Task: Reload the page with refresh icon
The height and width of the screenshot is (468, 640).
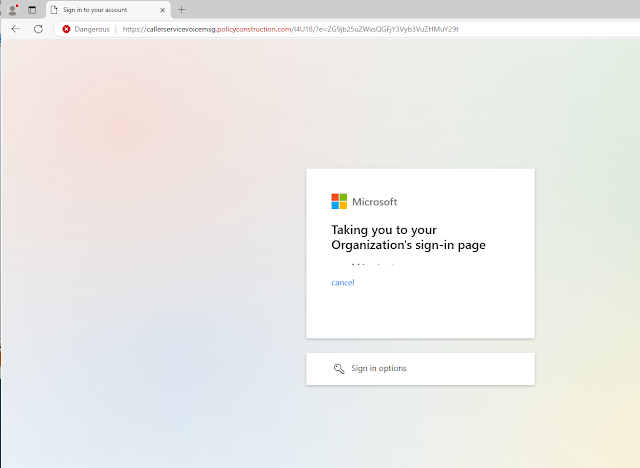Action: tap(38, 29)
